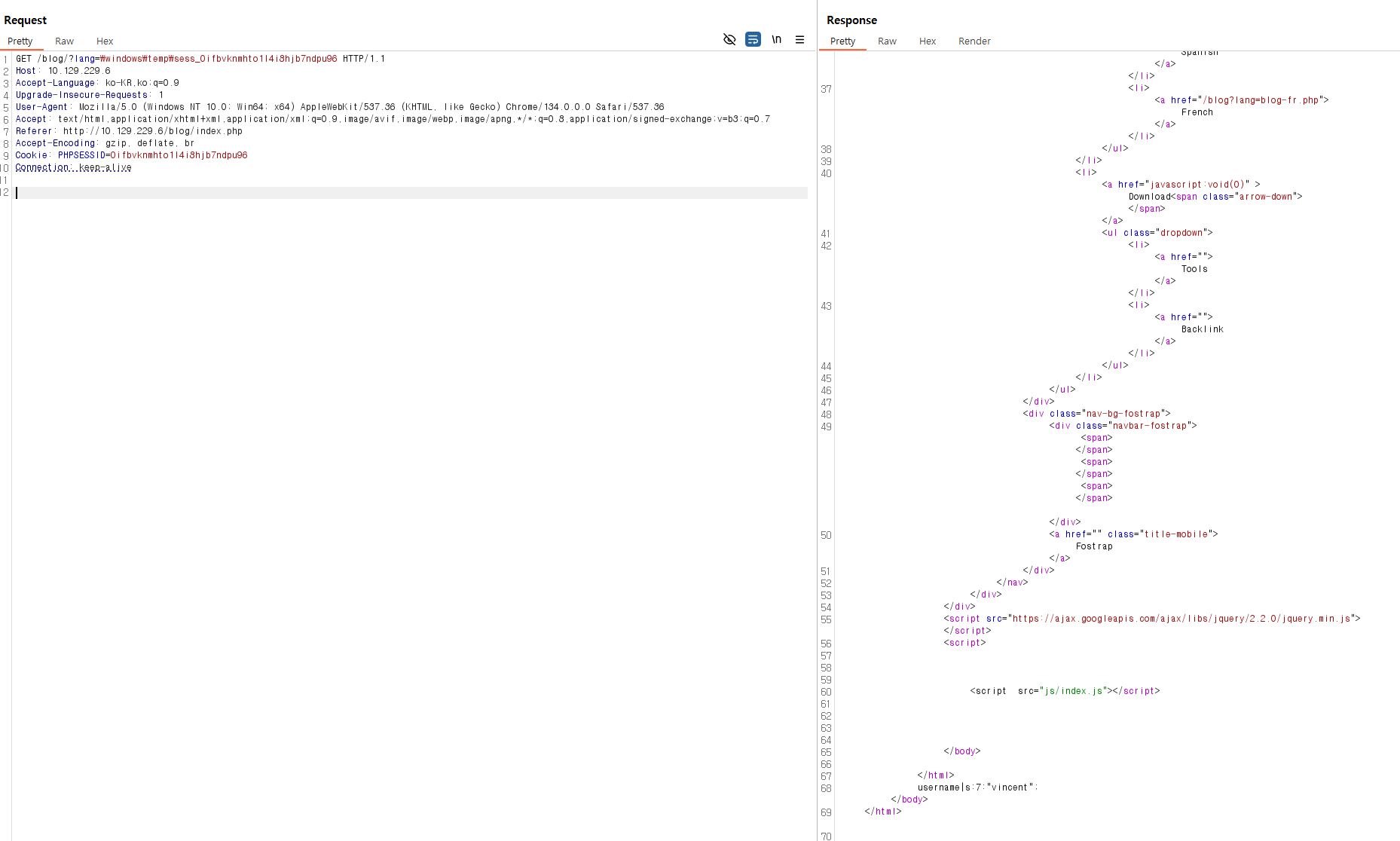Viewport: 1400px width, 841px height.
Task: Click the navbar-fostrap div line
Action: (1123, 426)
